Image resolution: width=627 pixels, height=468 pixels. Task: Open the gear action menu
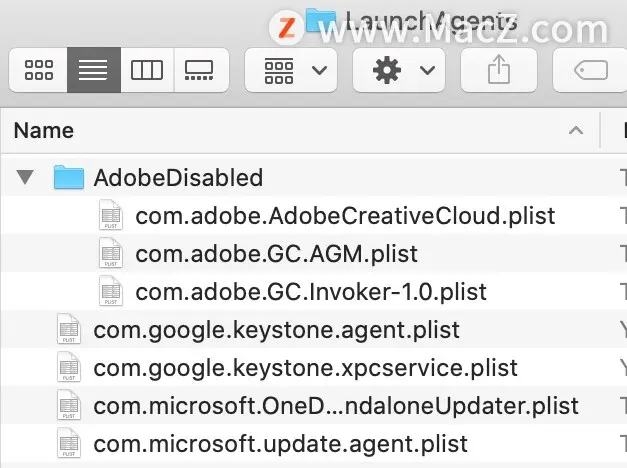pos(399,70)
